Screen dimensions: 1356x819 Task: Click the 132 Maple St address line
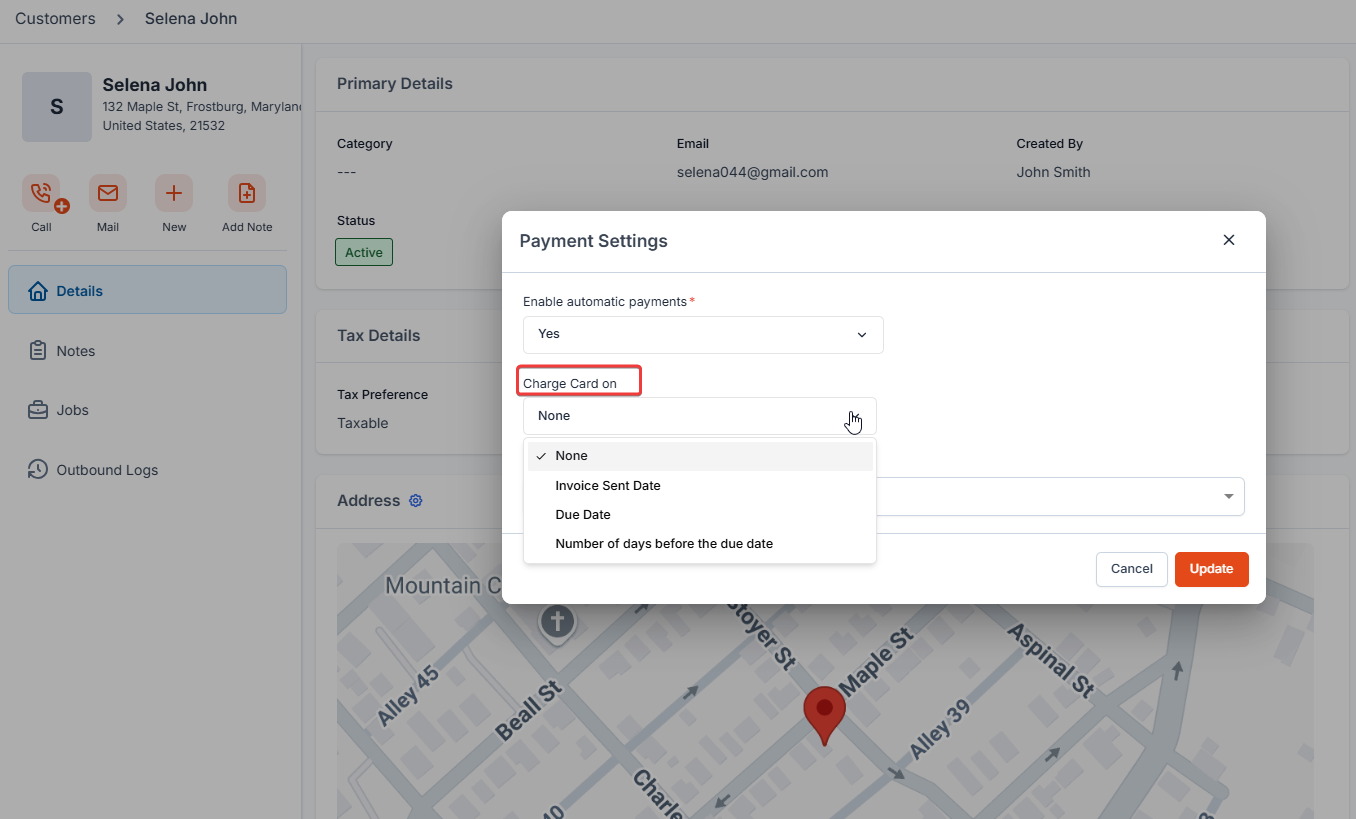[202, 106]
